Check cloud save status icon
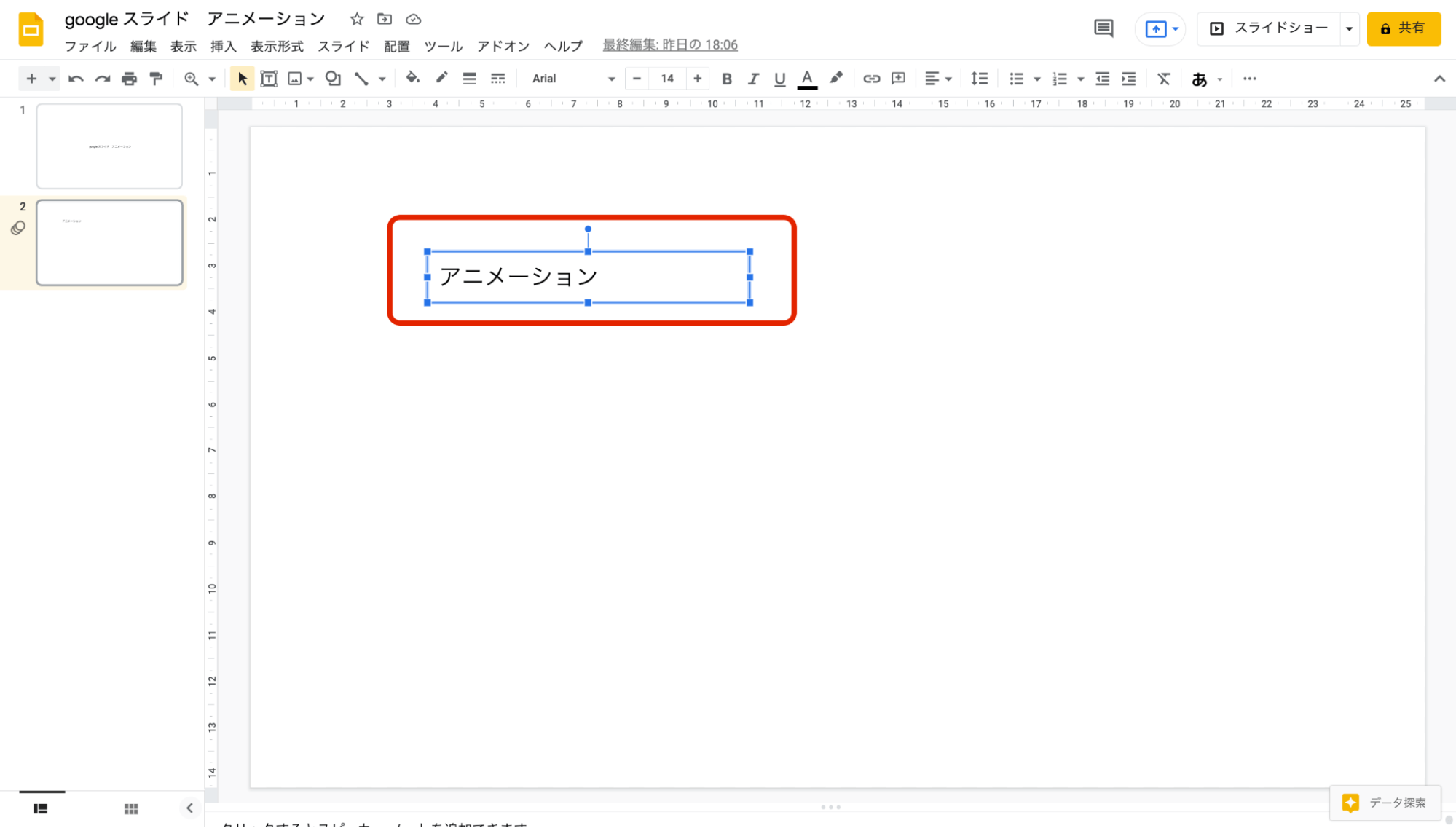 (x=414, y=19)
